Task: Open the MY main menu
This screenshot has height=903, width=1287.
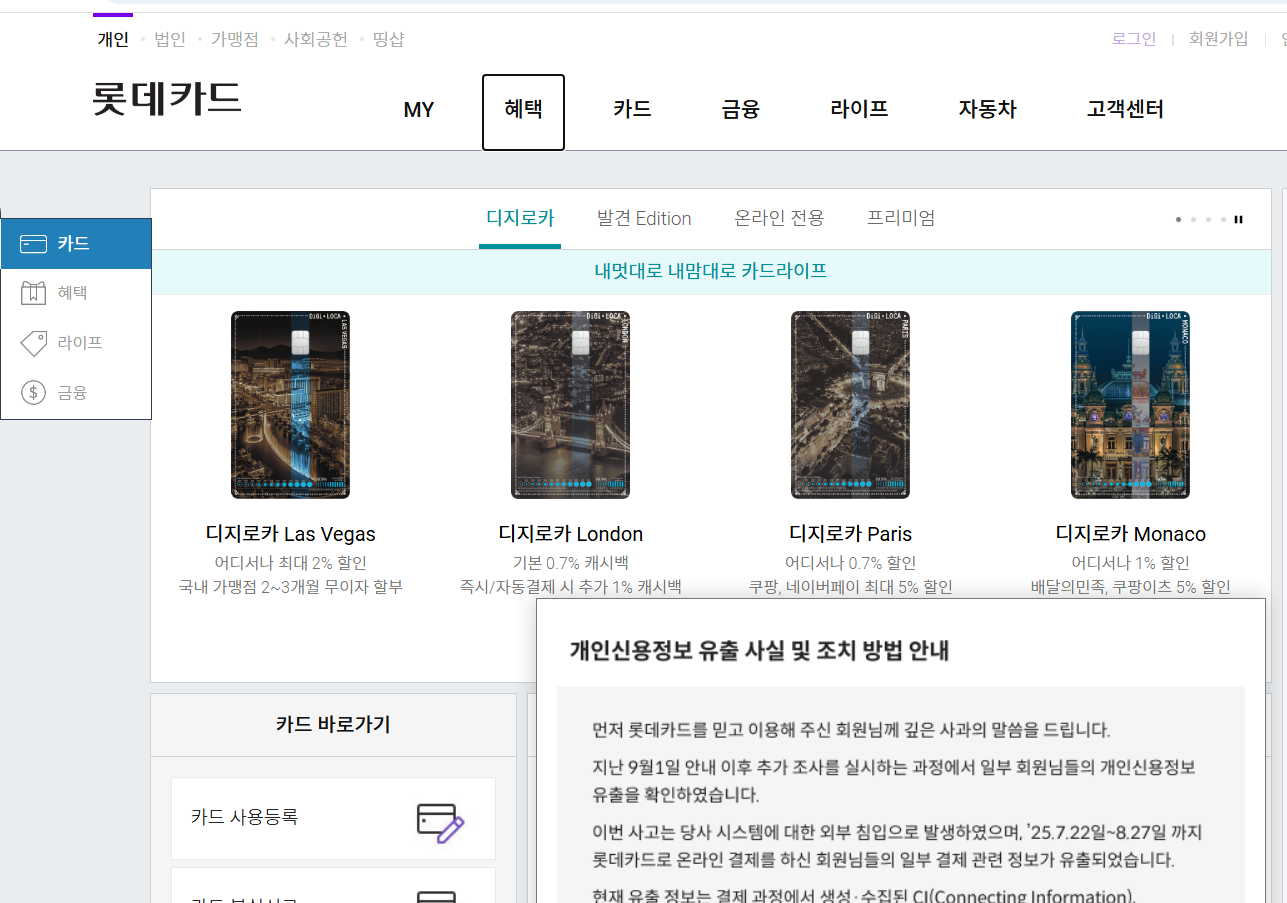Action: click(419, 110)
